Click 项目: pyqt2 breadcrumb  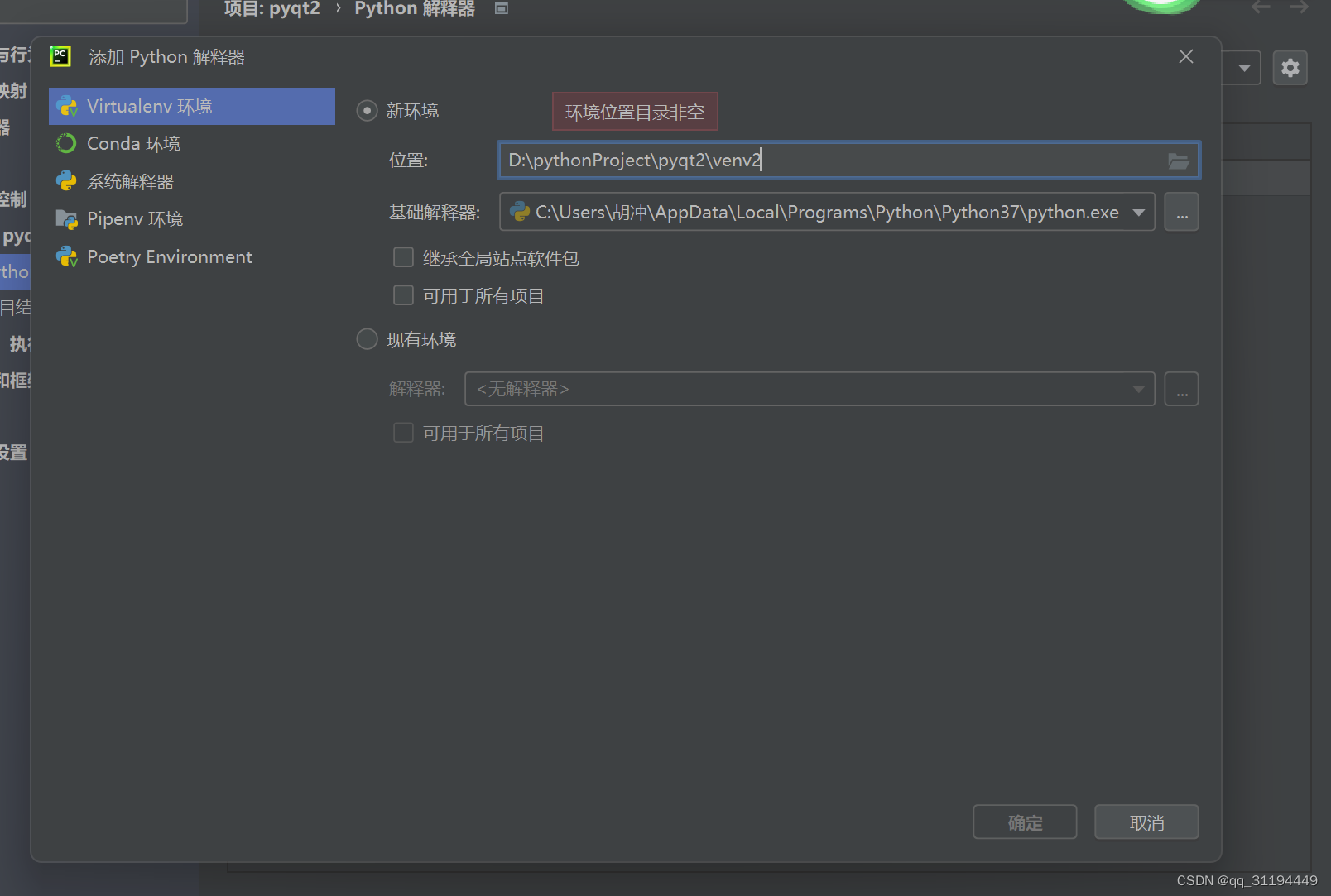coord(271,8)
